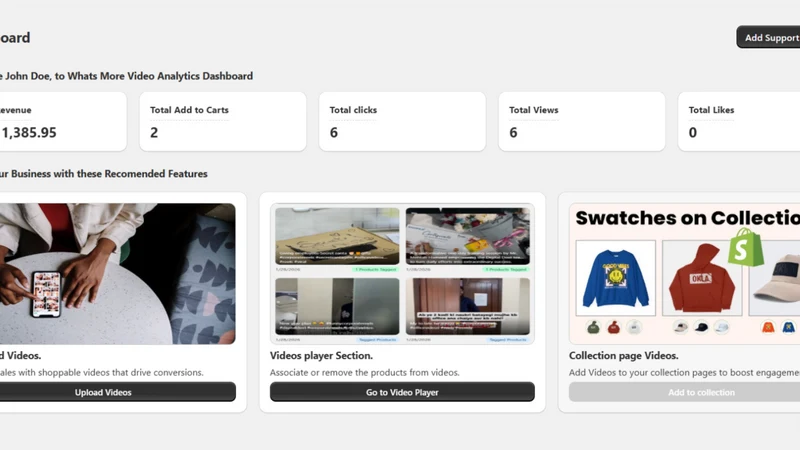
Task: Click the beige cap product image
Action: tap(774, 278)
